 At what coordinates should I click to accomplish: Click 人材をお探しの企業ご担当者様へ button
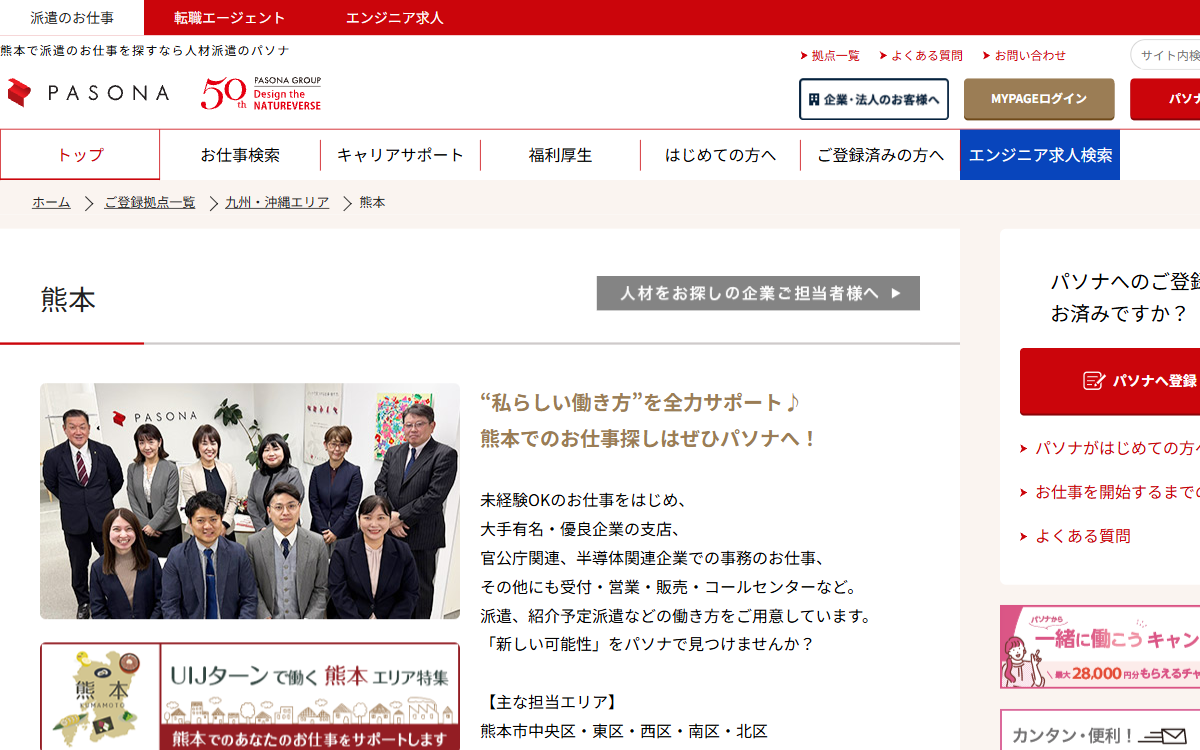[758, 293]
